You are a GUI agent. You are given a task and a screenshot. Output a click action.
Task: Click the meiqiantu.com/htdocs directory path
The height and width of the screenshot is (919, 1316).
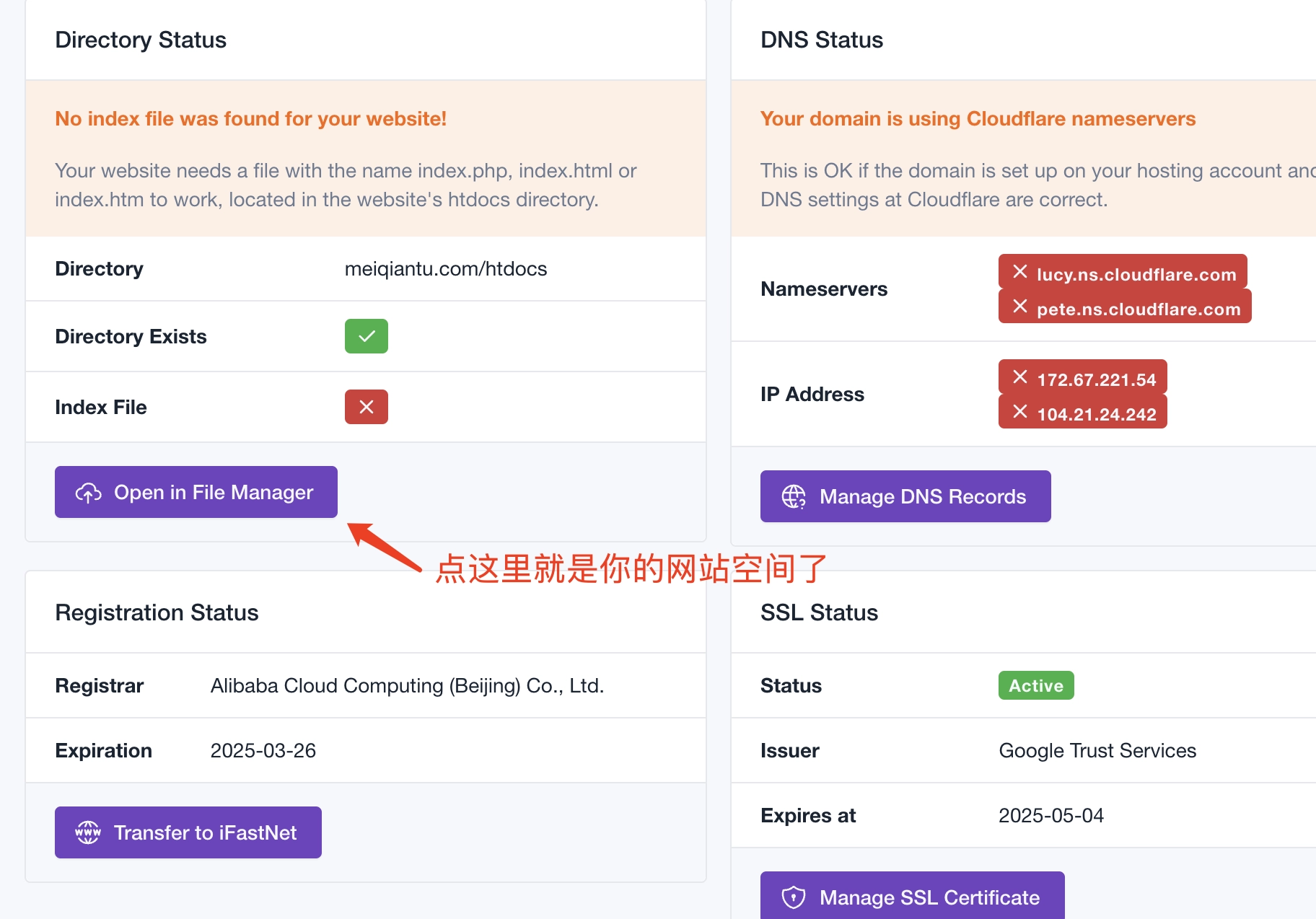445,269
